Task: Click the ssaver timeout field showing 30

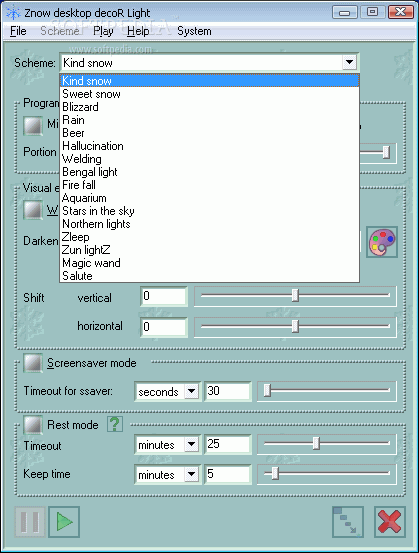Action: pyautogui.click(x=228, y=391)
